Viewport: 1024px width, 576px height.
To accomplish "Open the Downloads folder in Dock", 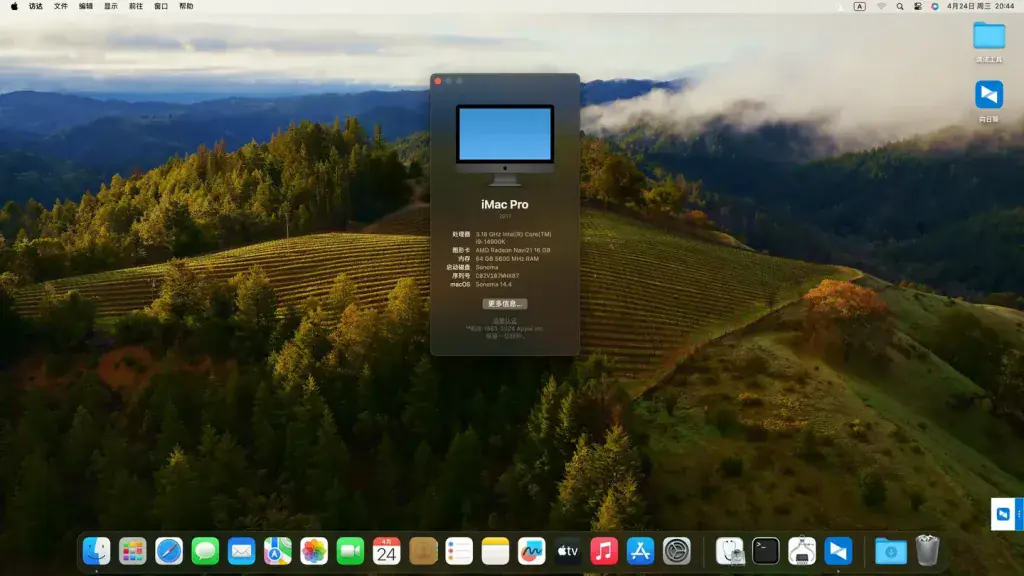I will (891, 551).
